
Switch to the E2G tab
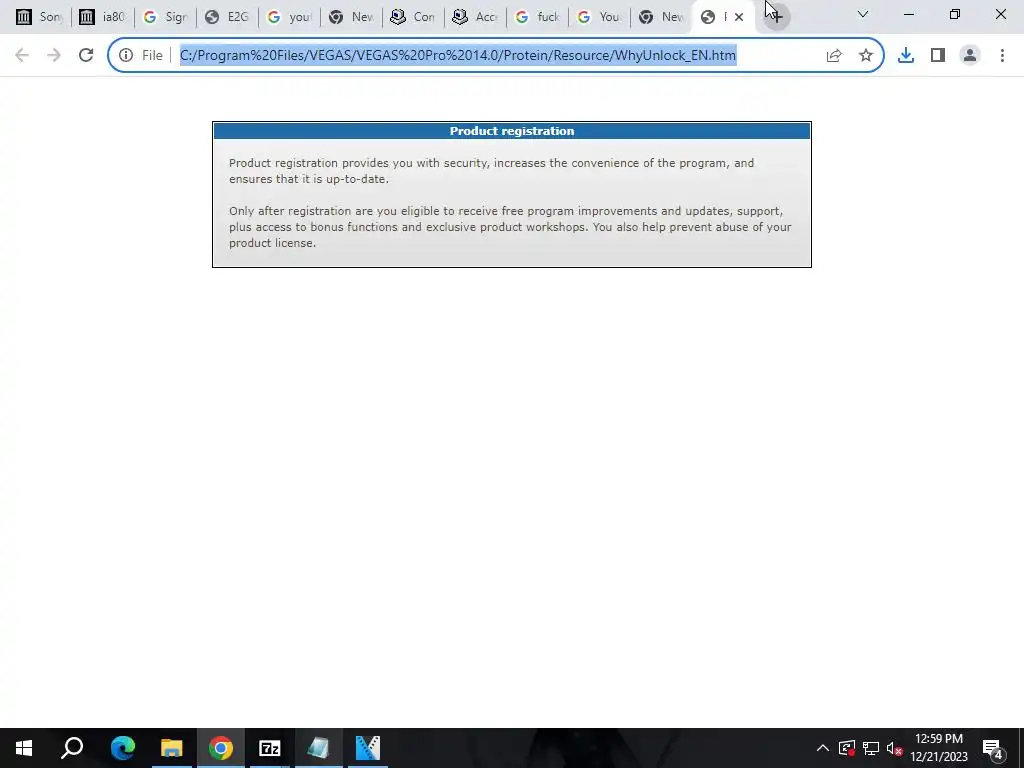tap(227, 17)
